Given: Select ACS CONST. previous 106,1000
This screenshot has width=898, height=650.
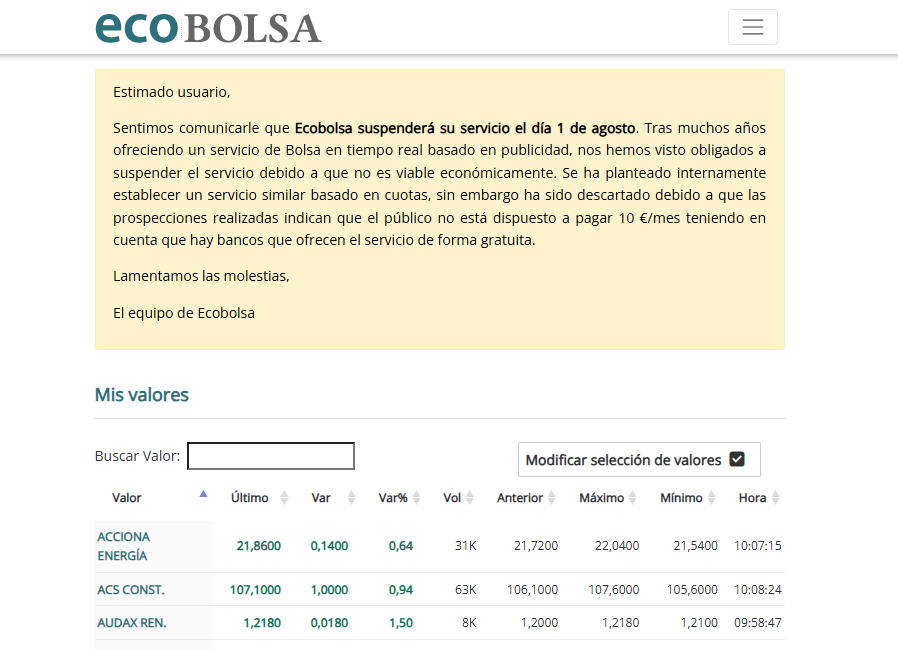Looking at the screenshot, I should click(x=533, y=590).
